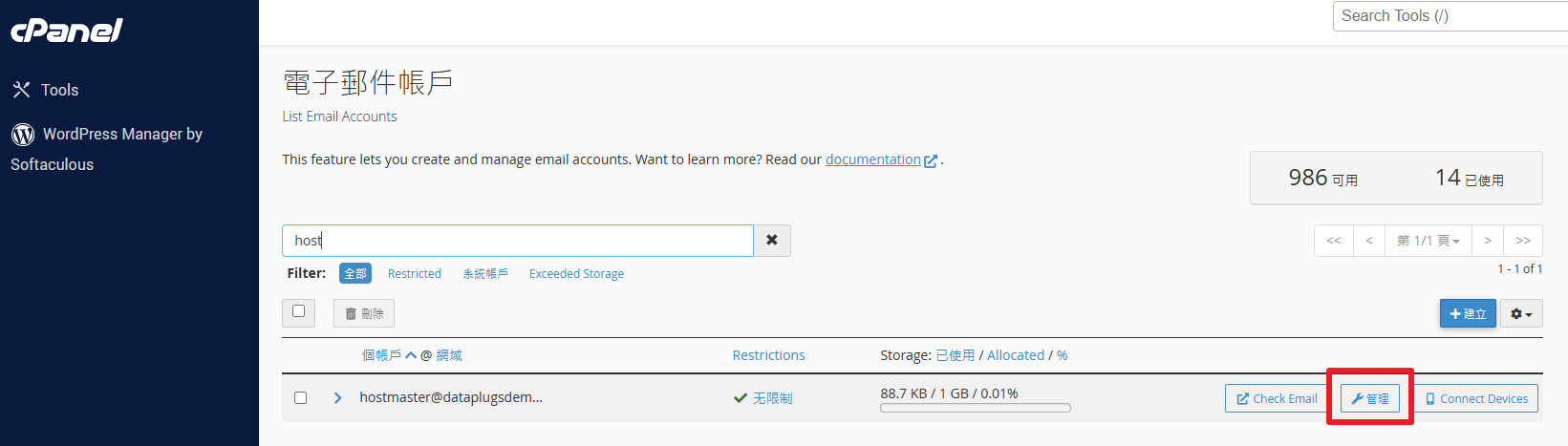Click the Search Tools input field

pyautogui.click(x=1448, y=16)
